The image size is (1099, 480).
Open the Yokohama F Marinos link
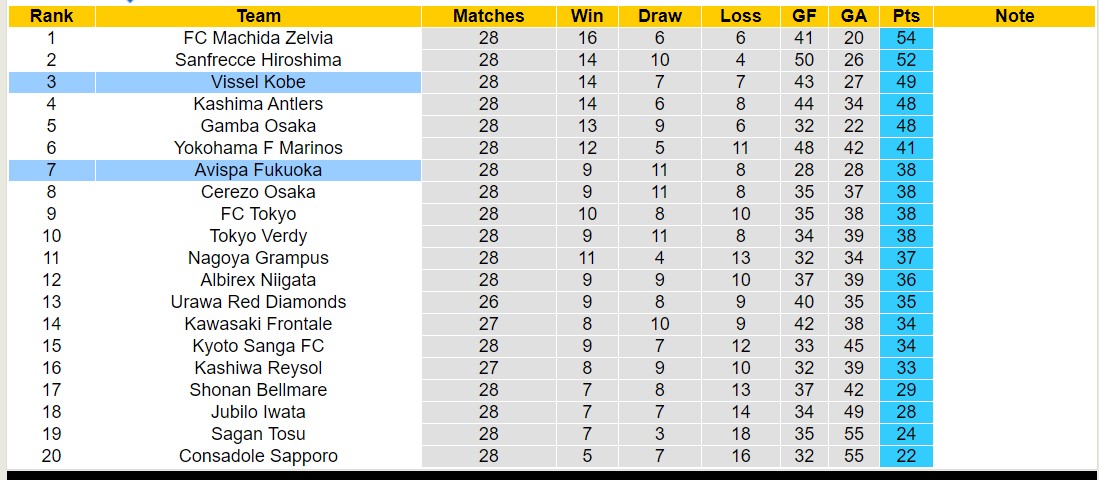click(x=258, y=148)
